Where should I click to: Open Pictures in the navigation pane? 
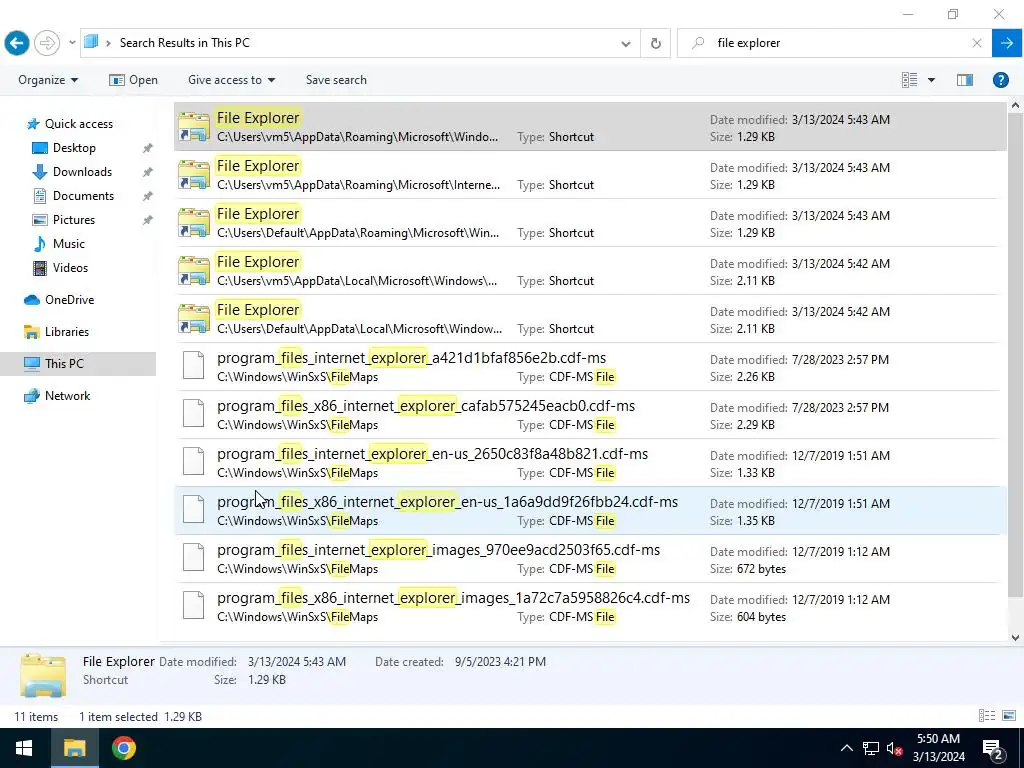(73, 220)
